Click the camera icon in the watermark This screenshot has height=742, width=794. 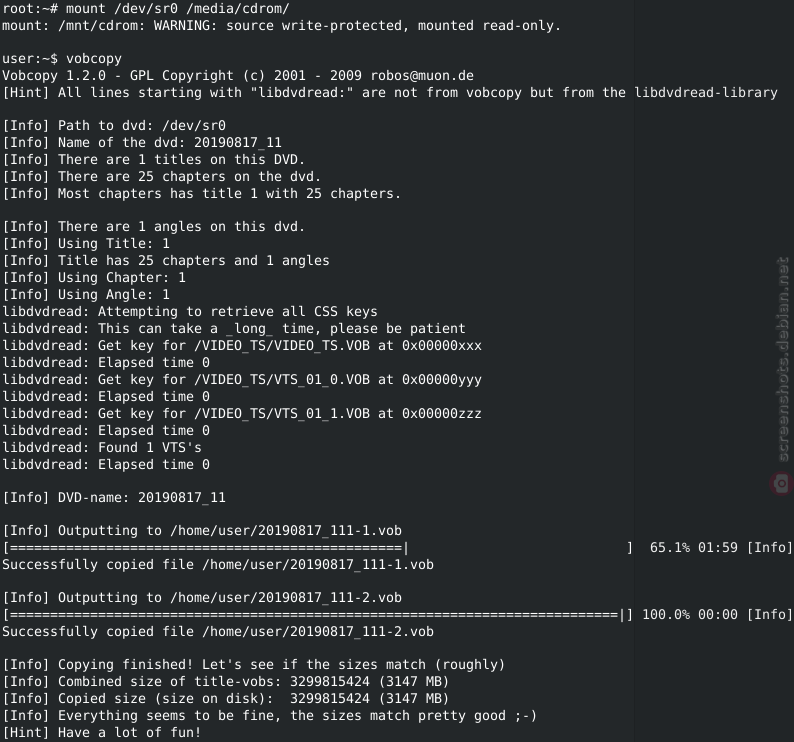[x=781, y=483]
